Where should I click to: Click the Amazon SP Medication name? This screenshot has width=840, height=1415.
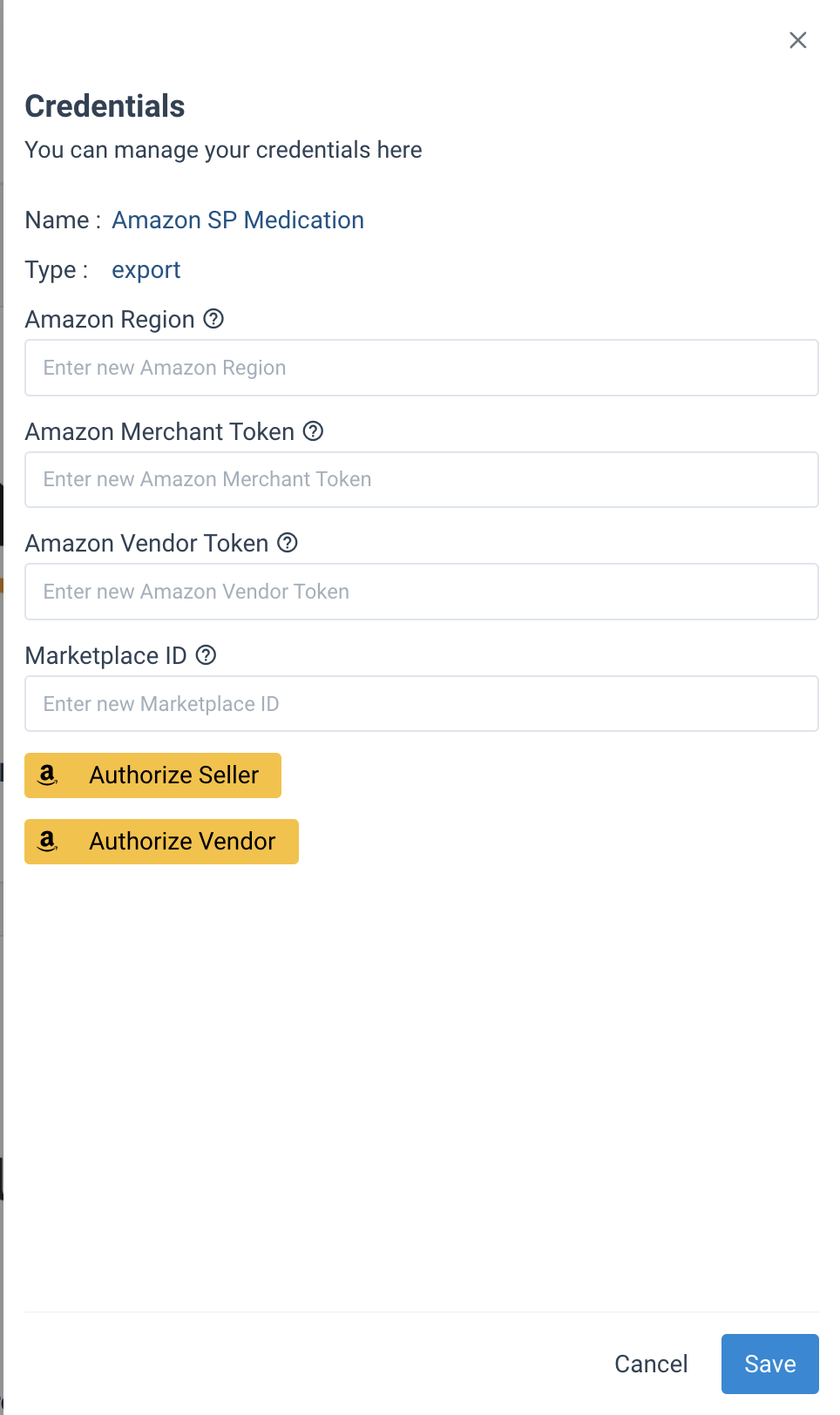pyautogui.click(x=238, y=220)
